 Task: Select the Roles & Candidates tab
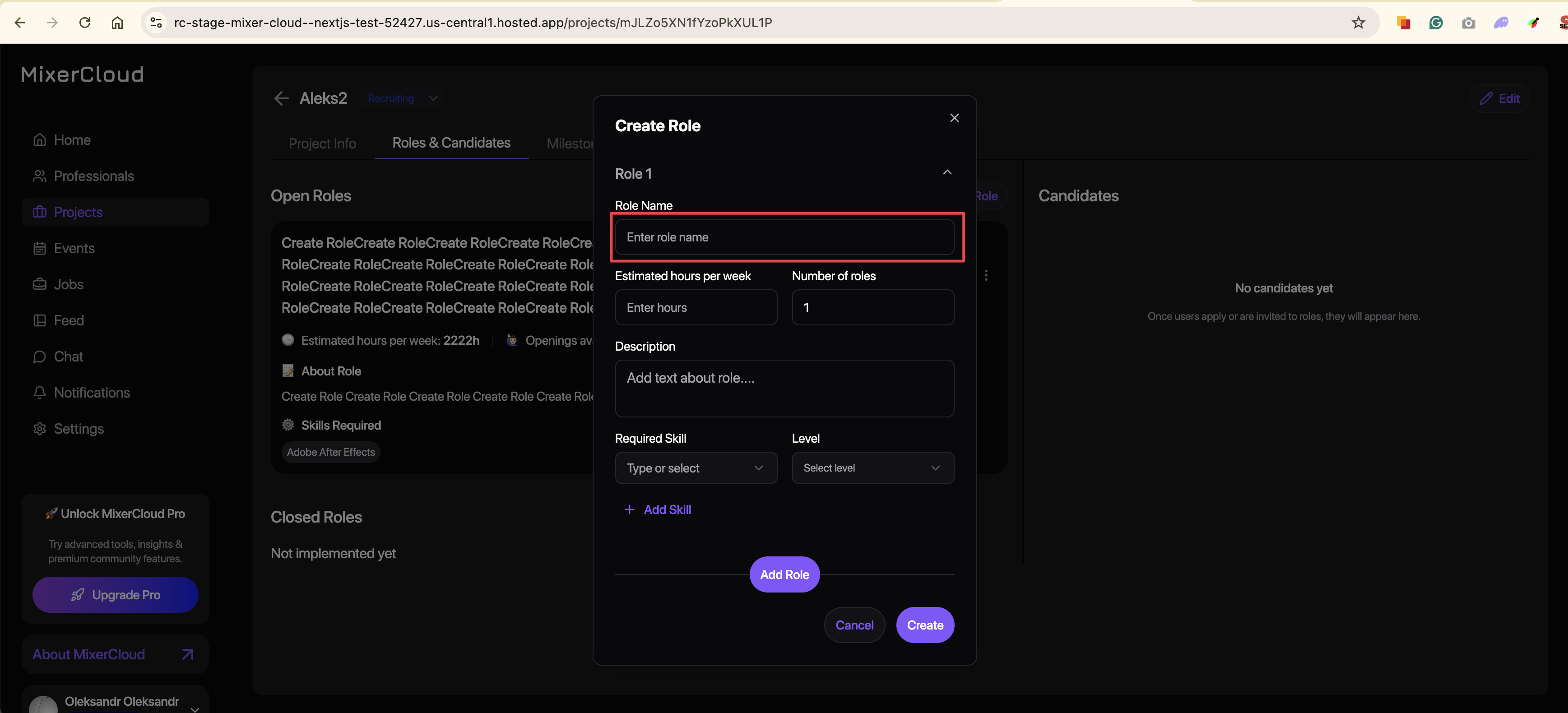click(x=451, y=143)
